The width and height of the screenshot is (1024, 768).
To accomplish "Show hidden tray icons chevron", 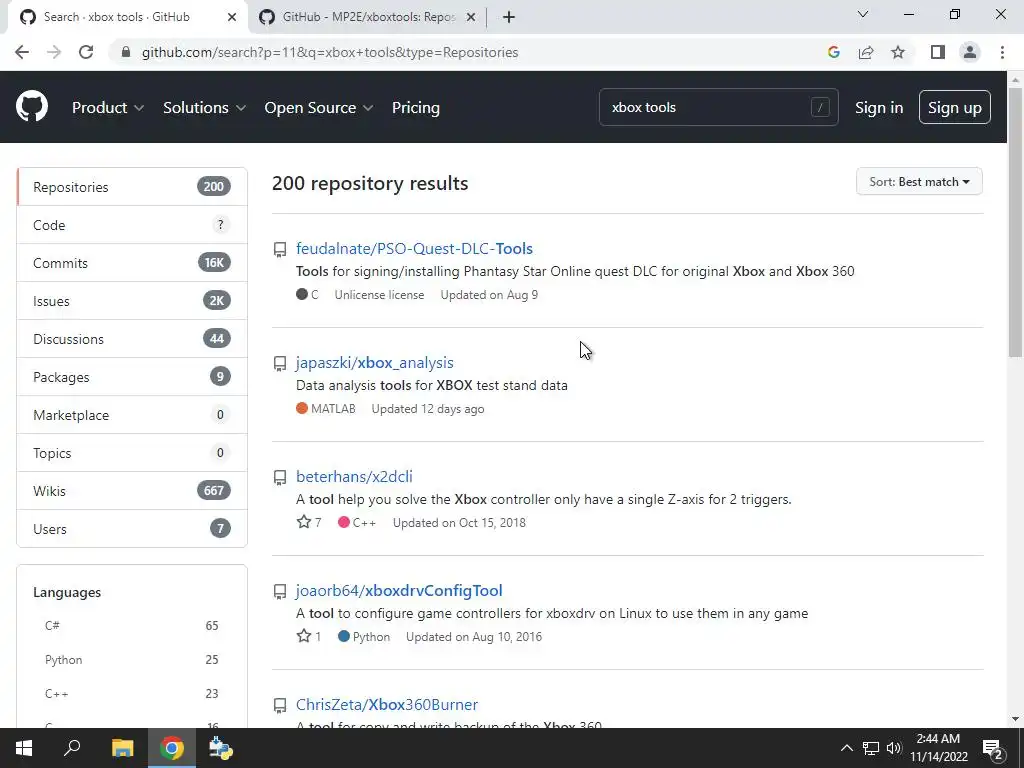I will click(x=846, y=748).
